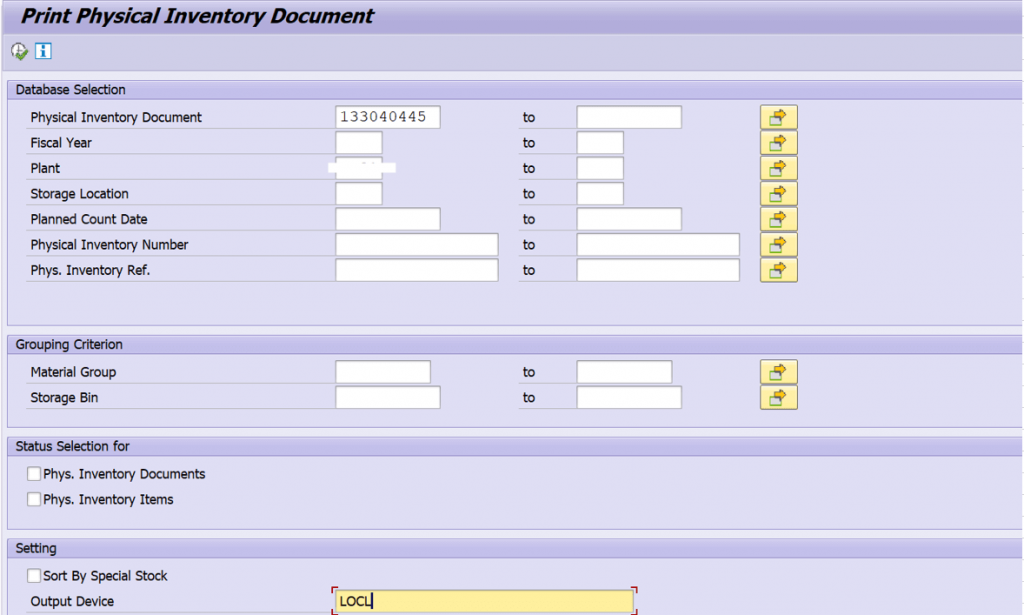Viewport: 1024px width, 615px height.
Task: Open the program information icon
Action: point(43,50)
